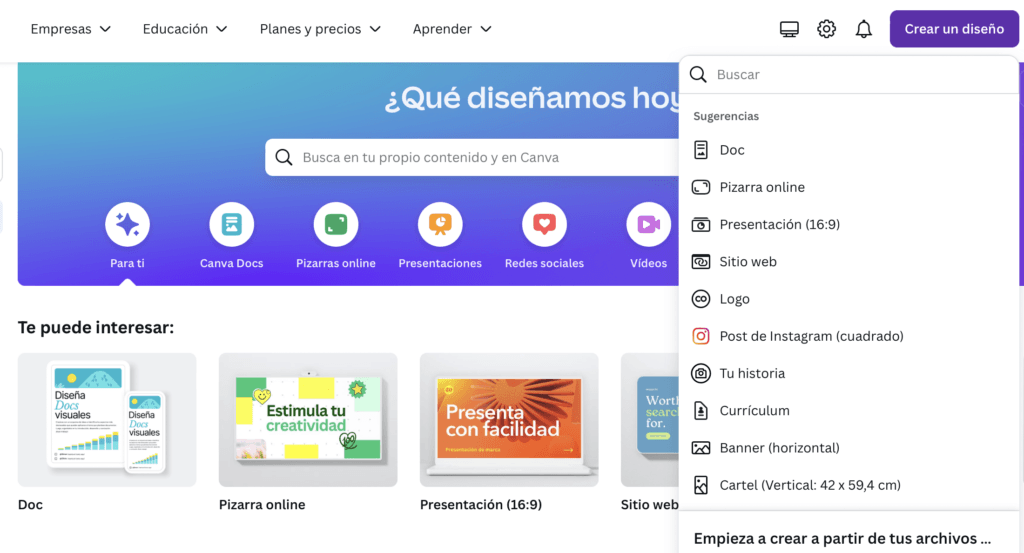Viewport: 1024px width, 553px height.
Task: Open the Para ti category label
Action: pos(127,263)
